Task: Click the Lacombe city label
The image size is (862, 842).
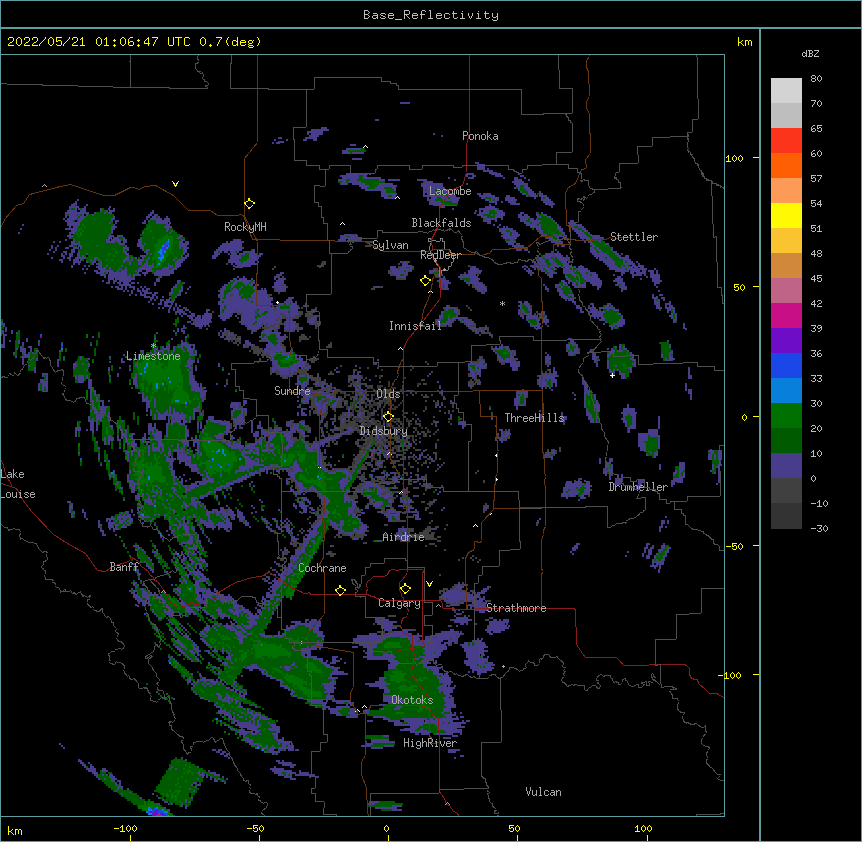Action: click(x=450, y=191)
